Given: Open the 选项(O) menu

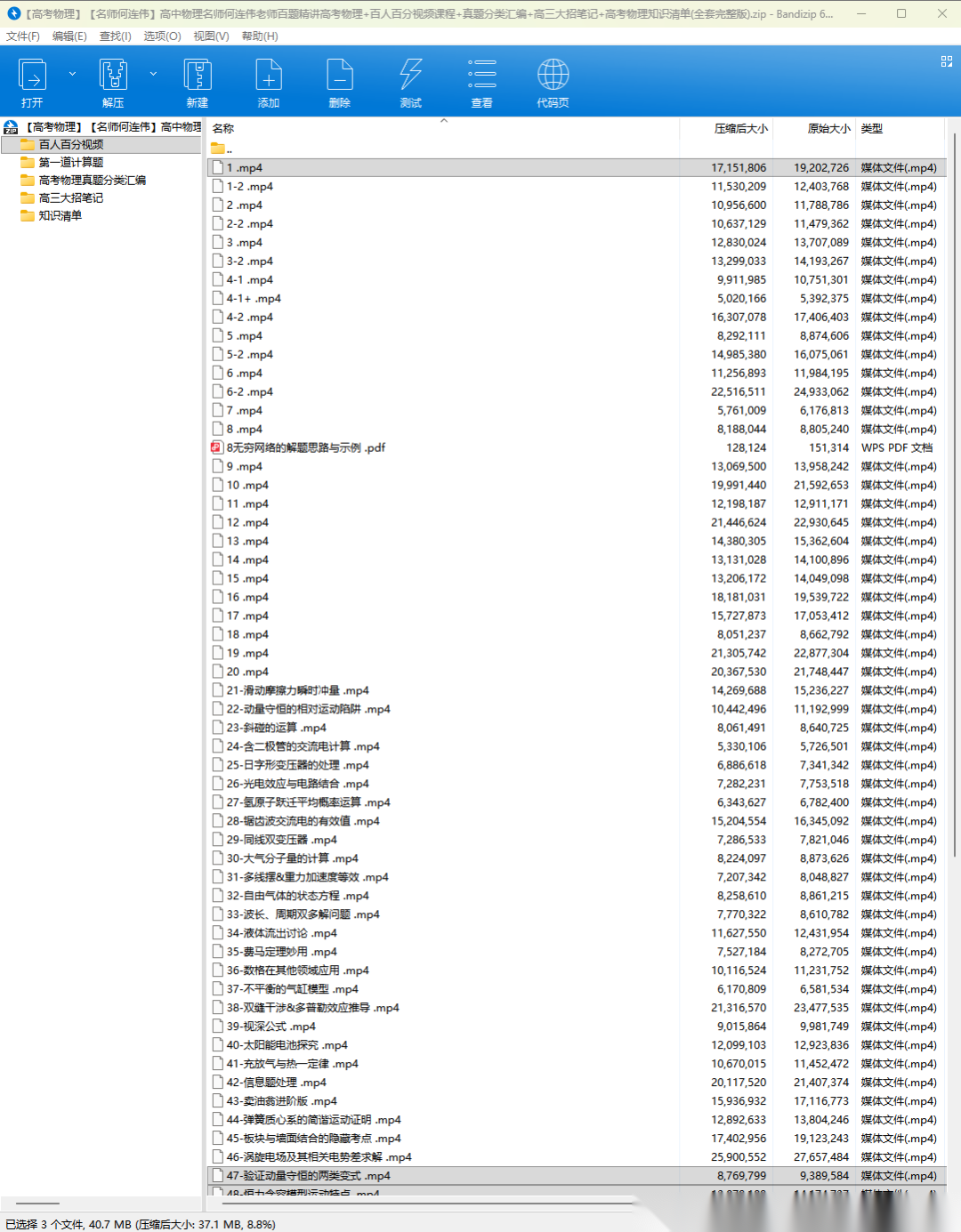Looking at the screenshot, I should (x=162, y=36).
